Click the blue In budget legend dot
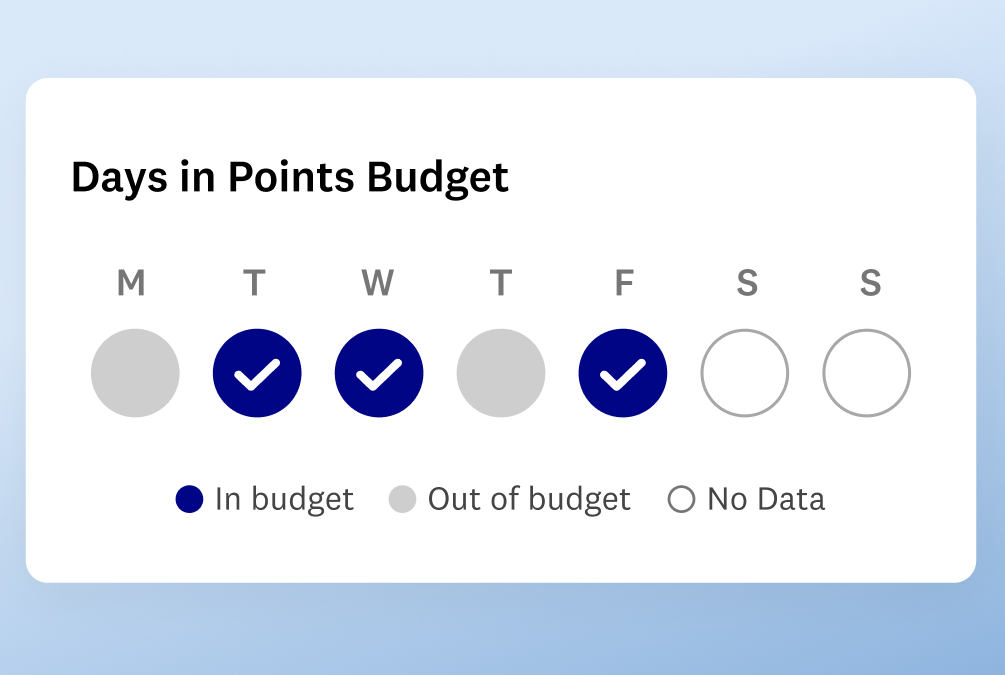Screen dimensions: 1005x675 [x=189, y=499]
